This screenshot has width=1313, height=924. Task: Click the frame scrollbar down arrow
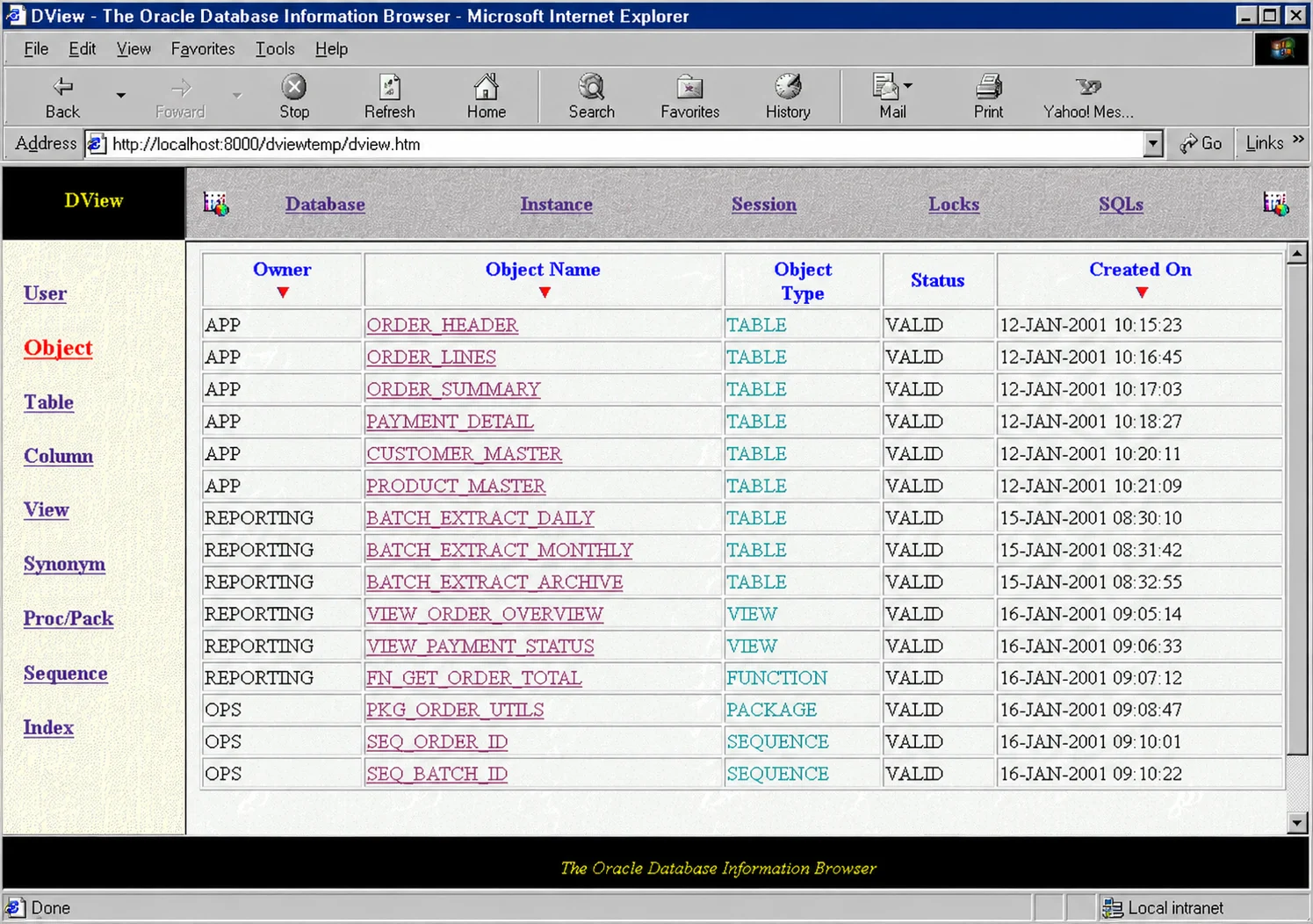coord(1297,823)
